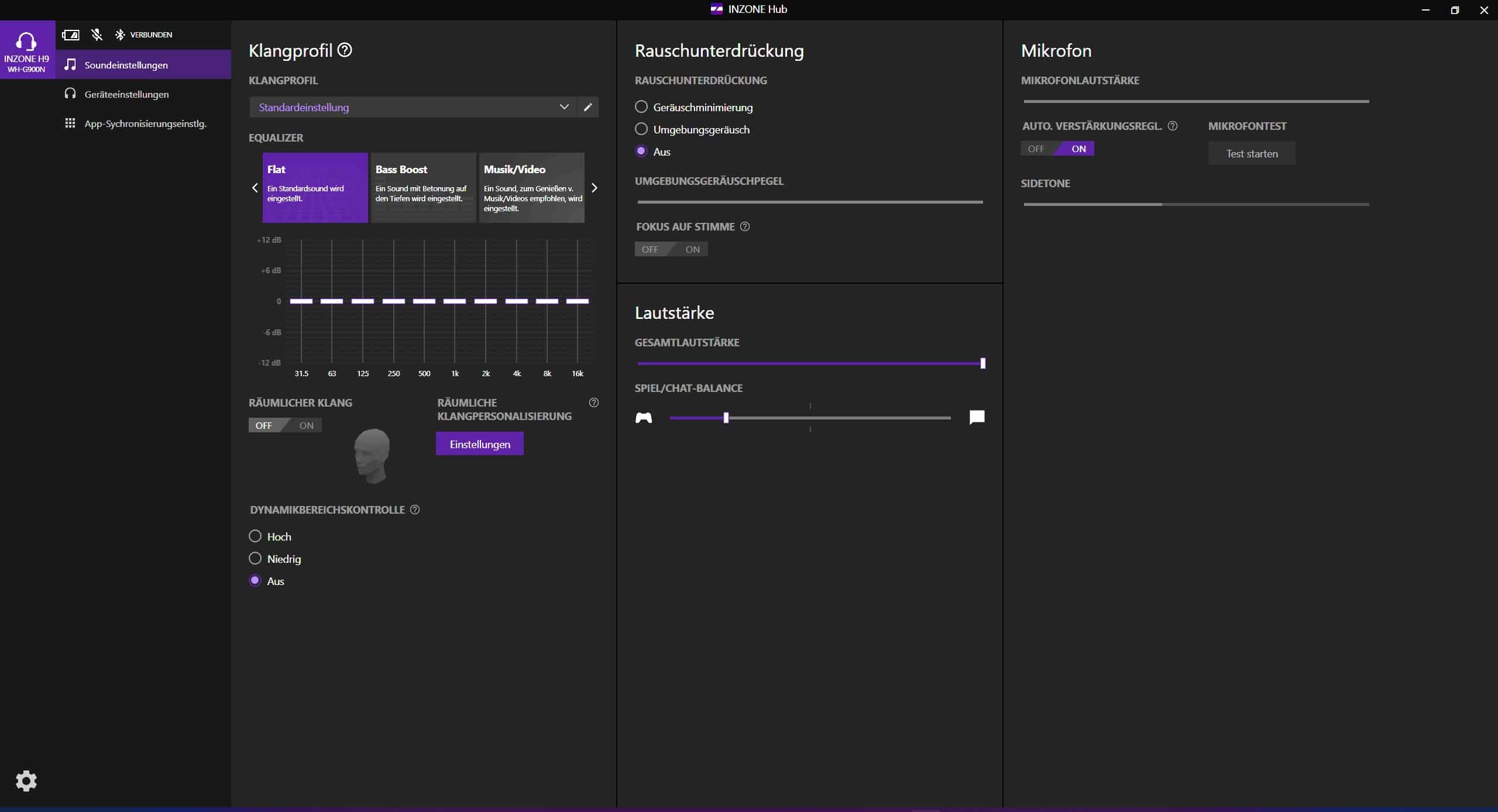Viewport: 1498px width, 812px height.
Task: Click the Einstellungen button
Action: (479, 444)
